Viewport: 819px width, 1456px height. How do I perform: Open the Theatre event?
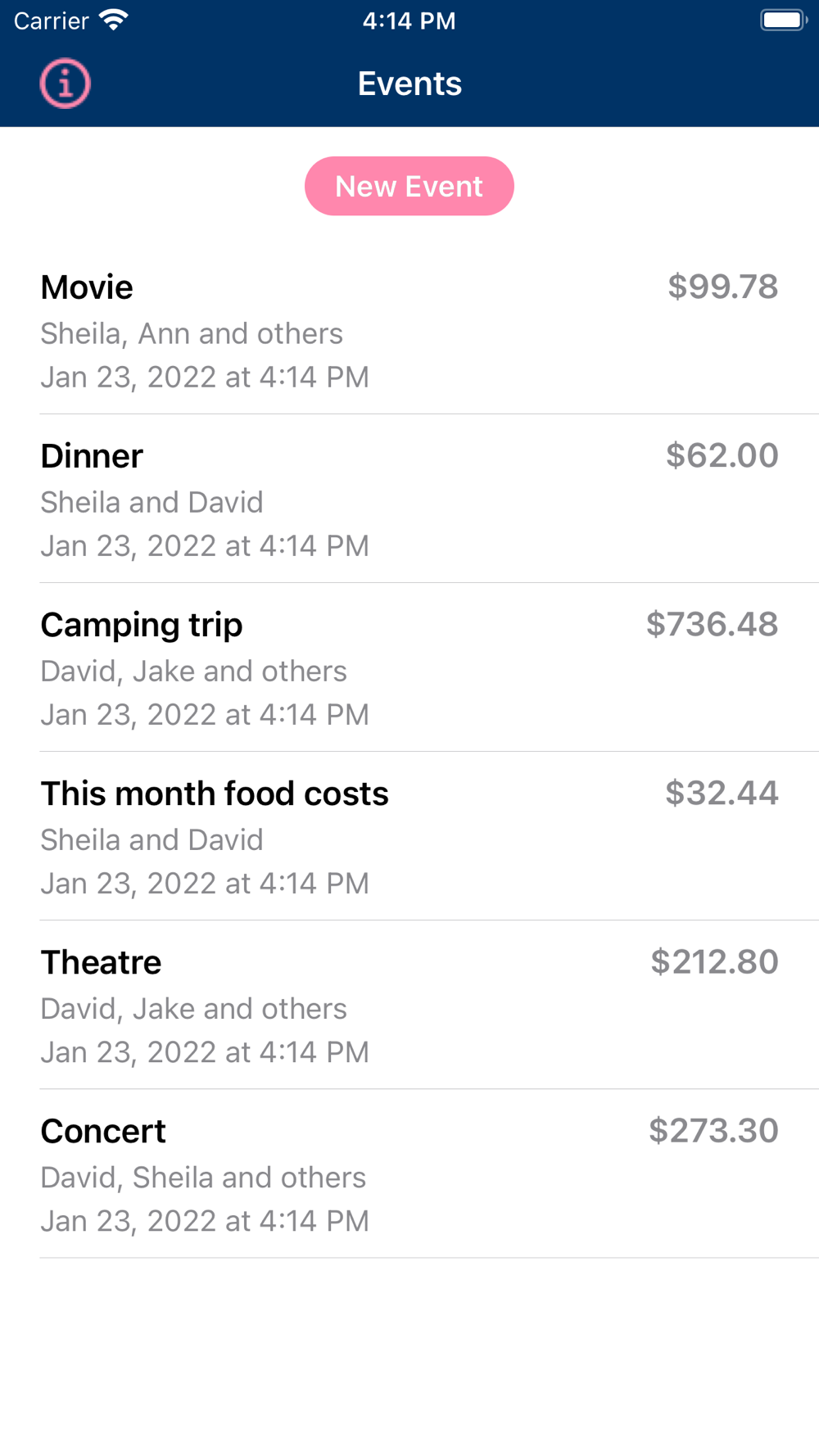(102, 962)
